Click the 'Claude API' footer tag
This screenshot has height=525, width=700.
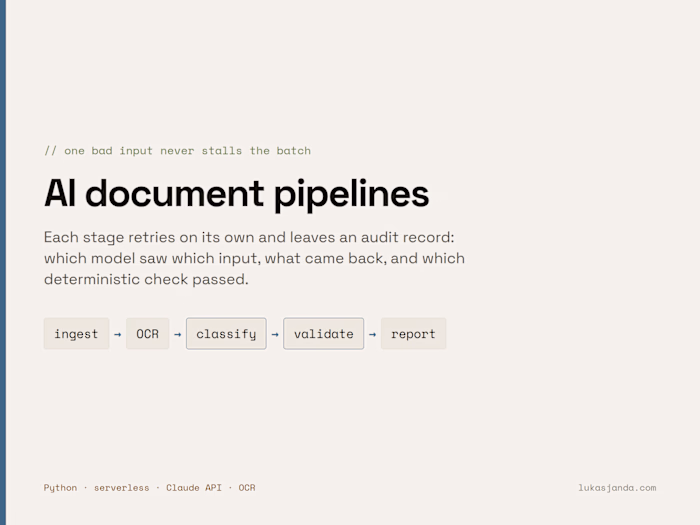pyautogui.click(x=194, y=488)
